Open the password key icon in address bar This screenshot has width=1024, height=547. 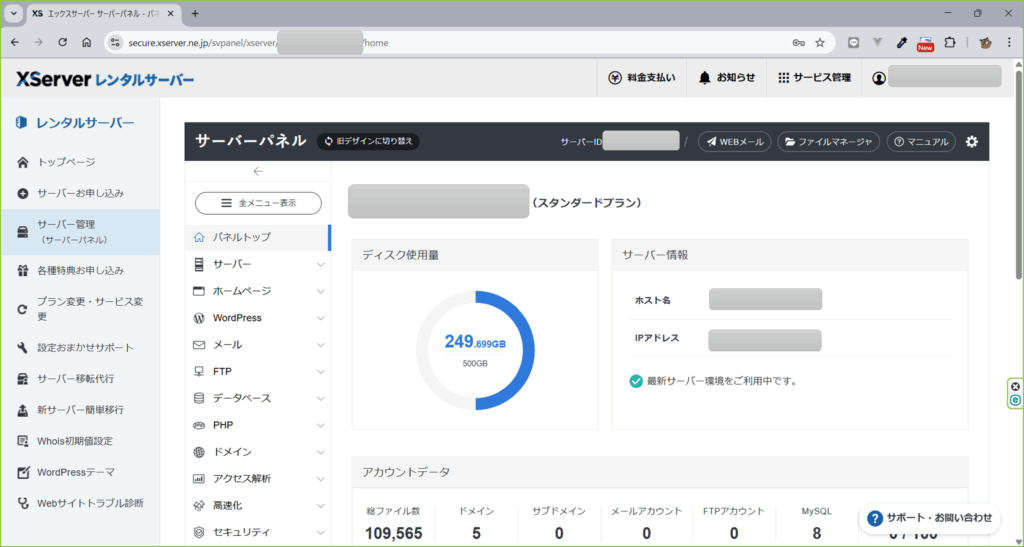(x=799, y=42)
